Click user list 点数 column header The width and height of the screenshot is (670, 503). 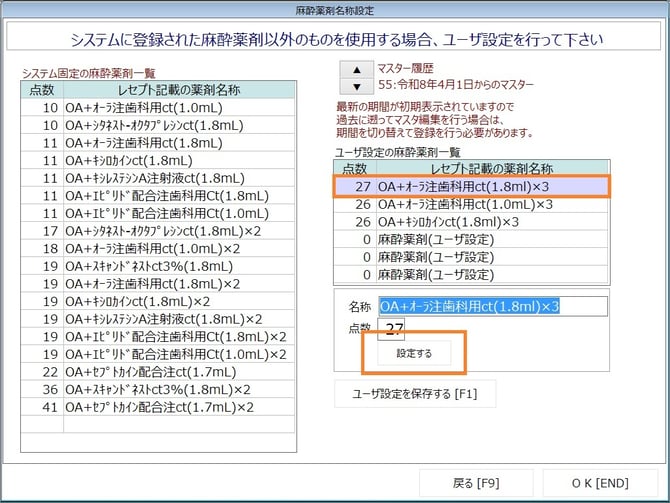click(354, 168)
